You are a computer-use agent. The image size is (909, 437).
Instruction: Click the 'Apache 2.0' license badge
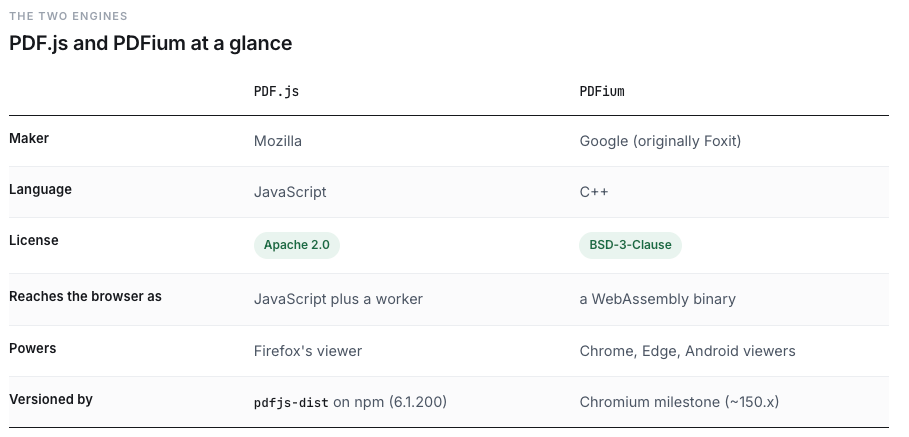point(297,245)
